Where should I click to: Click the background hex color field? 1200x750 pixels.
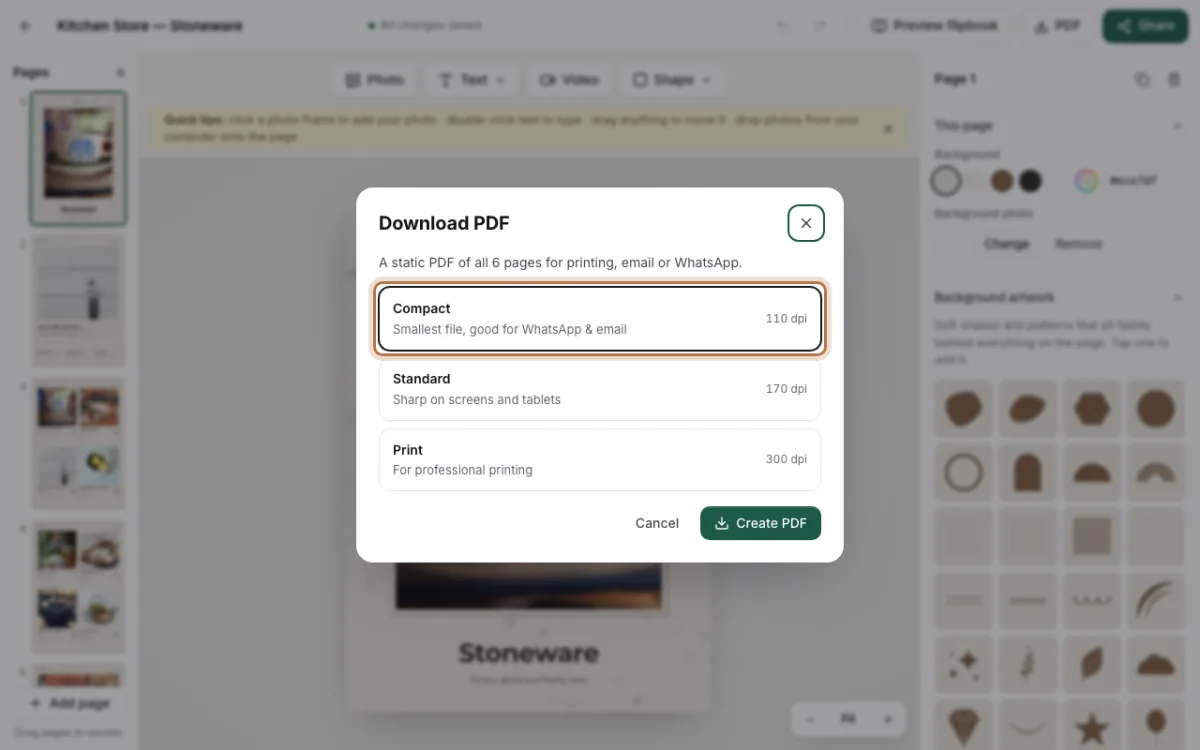point(1139,181)
